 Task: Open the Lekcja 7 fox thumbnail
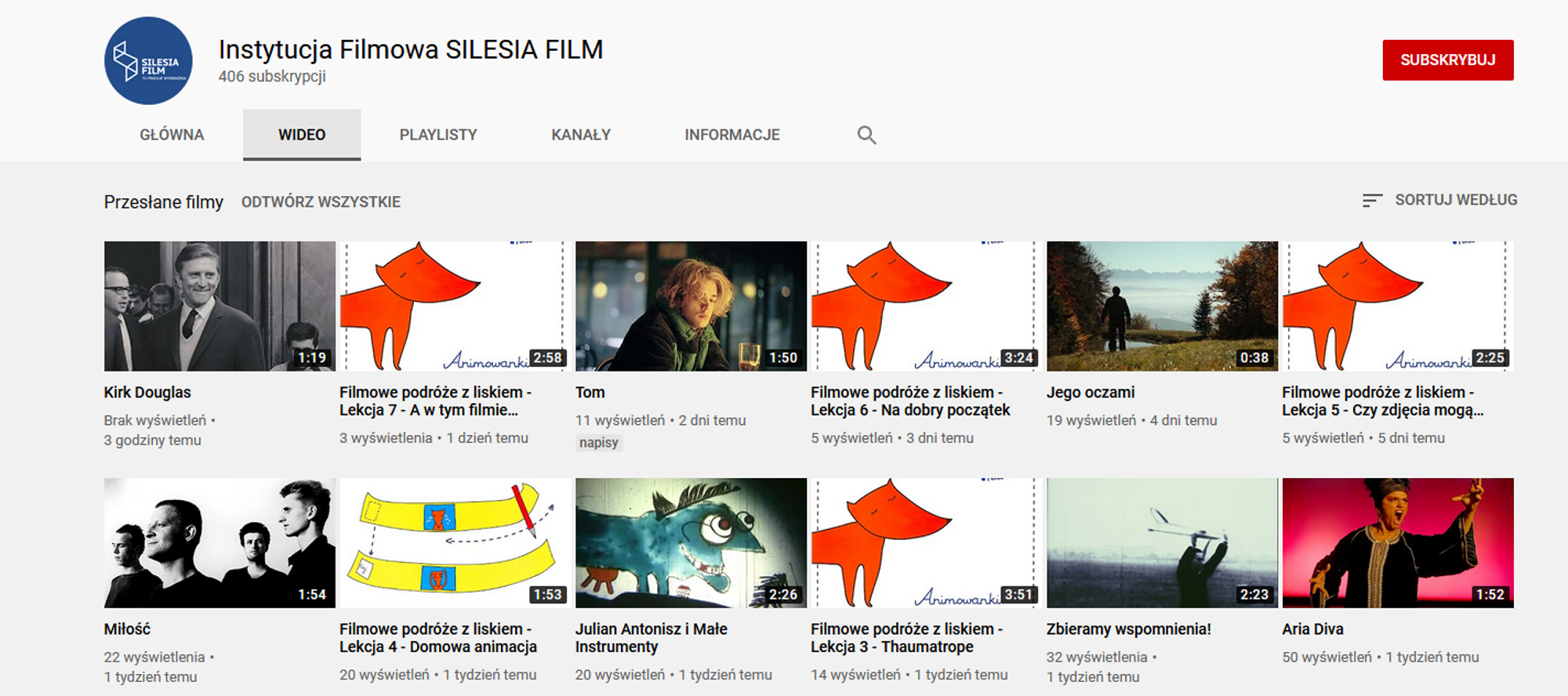(456, 306)
